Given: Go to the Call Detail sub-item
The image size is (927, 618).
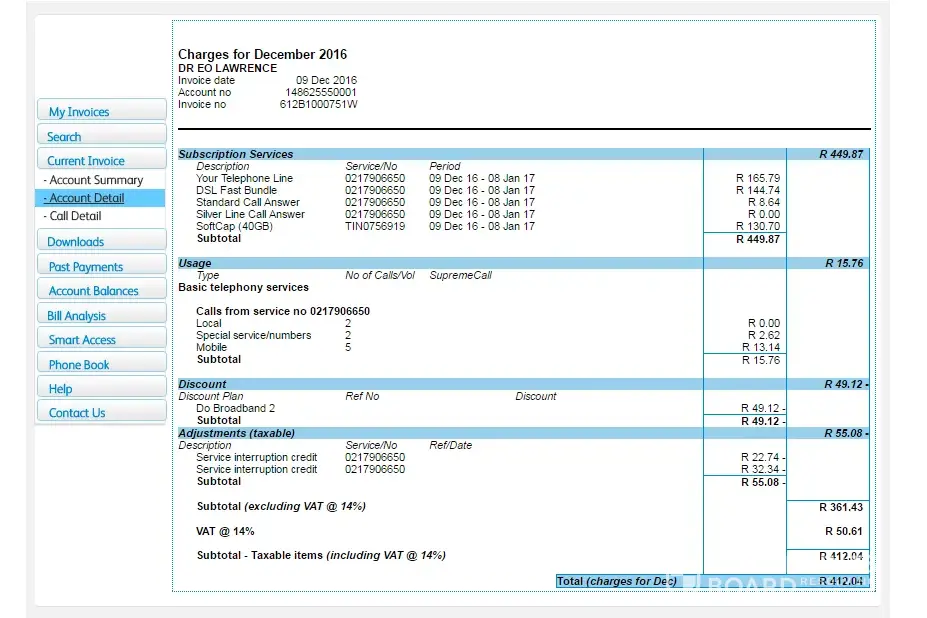Looking at the screenshot, I should pyautogui.click(x=75, y=216).
